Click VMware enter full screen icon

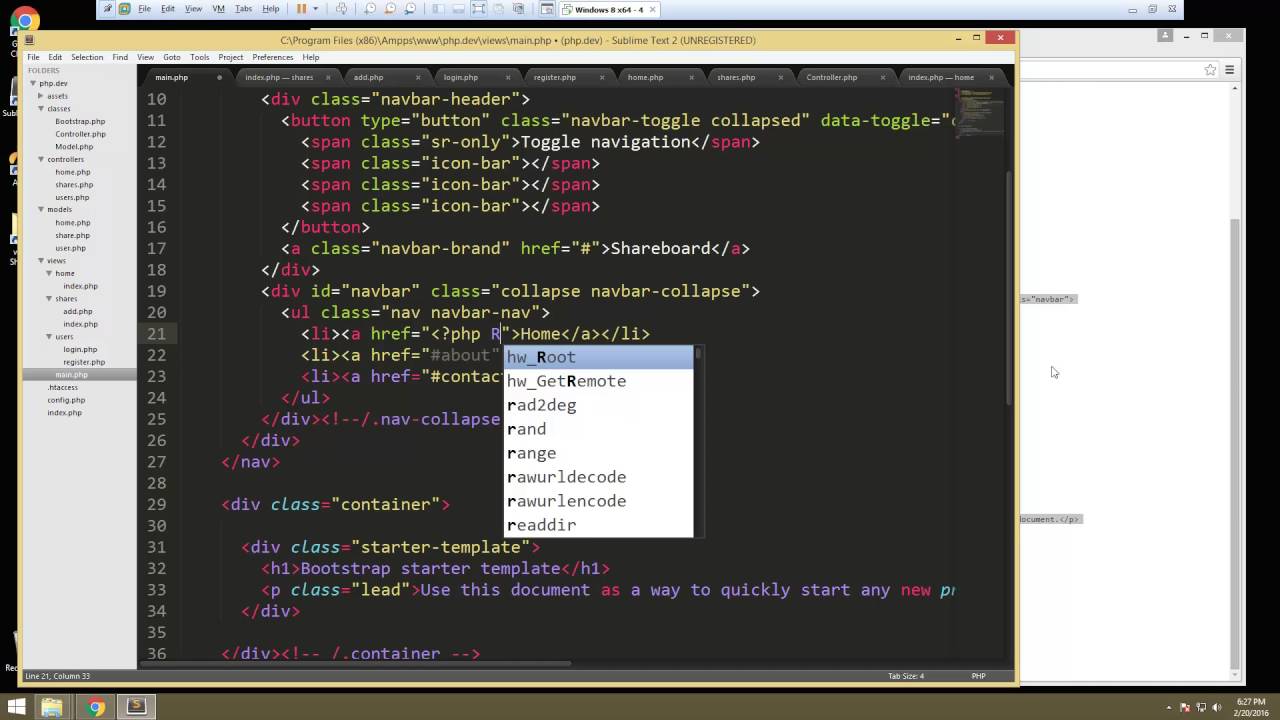click(479, 9)
